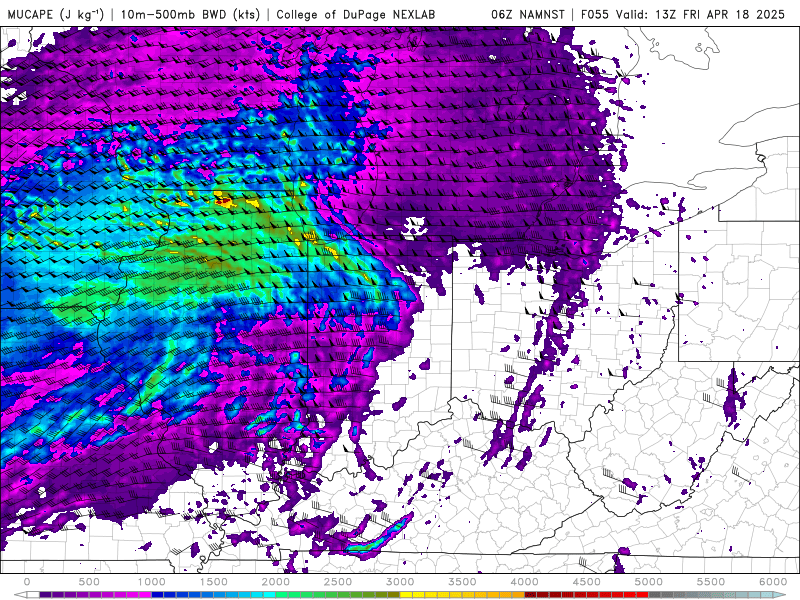Click the 5500 label on the color scale

711,582
